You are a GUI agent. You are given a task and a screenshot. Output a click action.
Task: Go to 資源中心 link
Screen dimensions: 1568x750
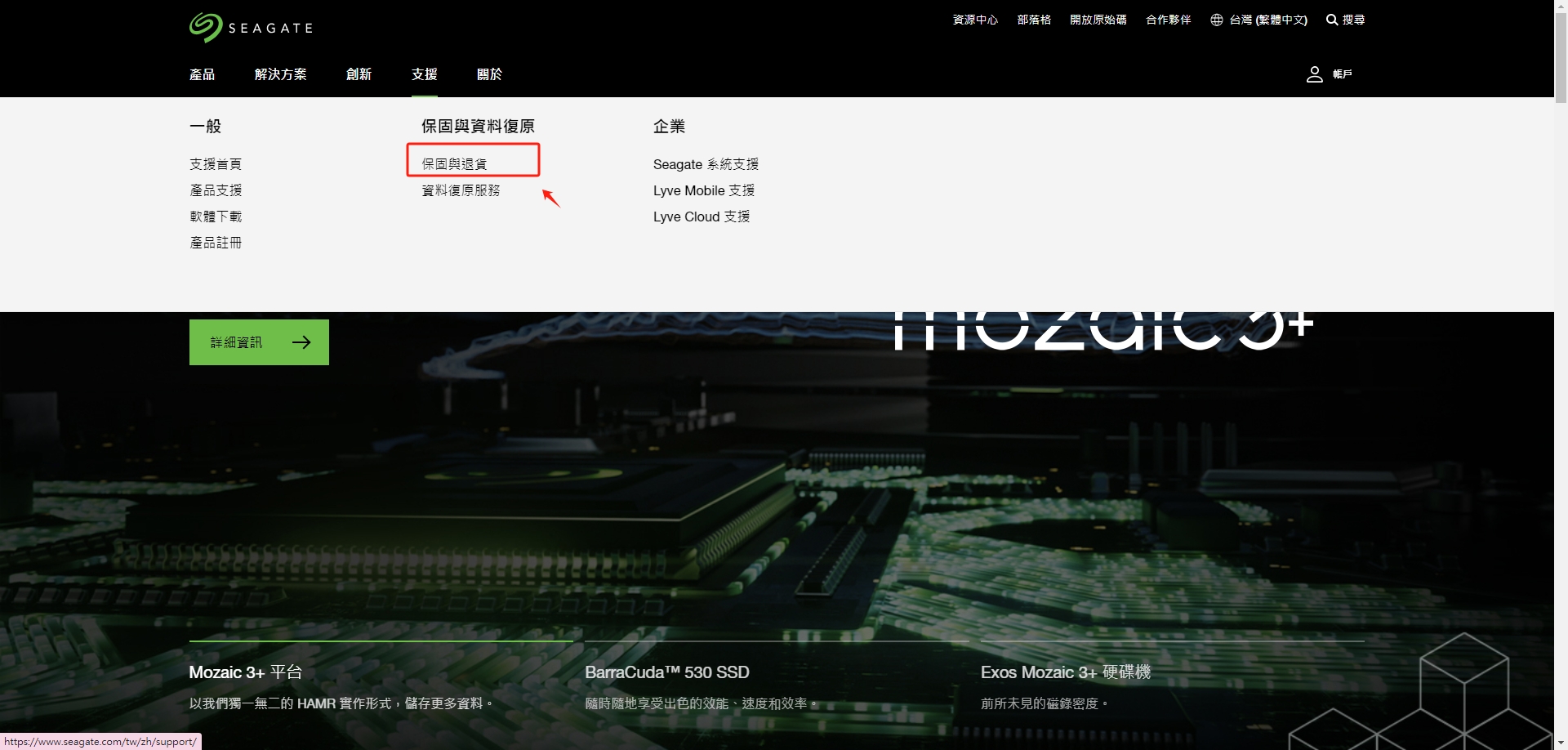(975, 20)
